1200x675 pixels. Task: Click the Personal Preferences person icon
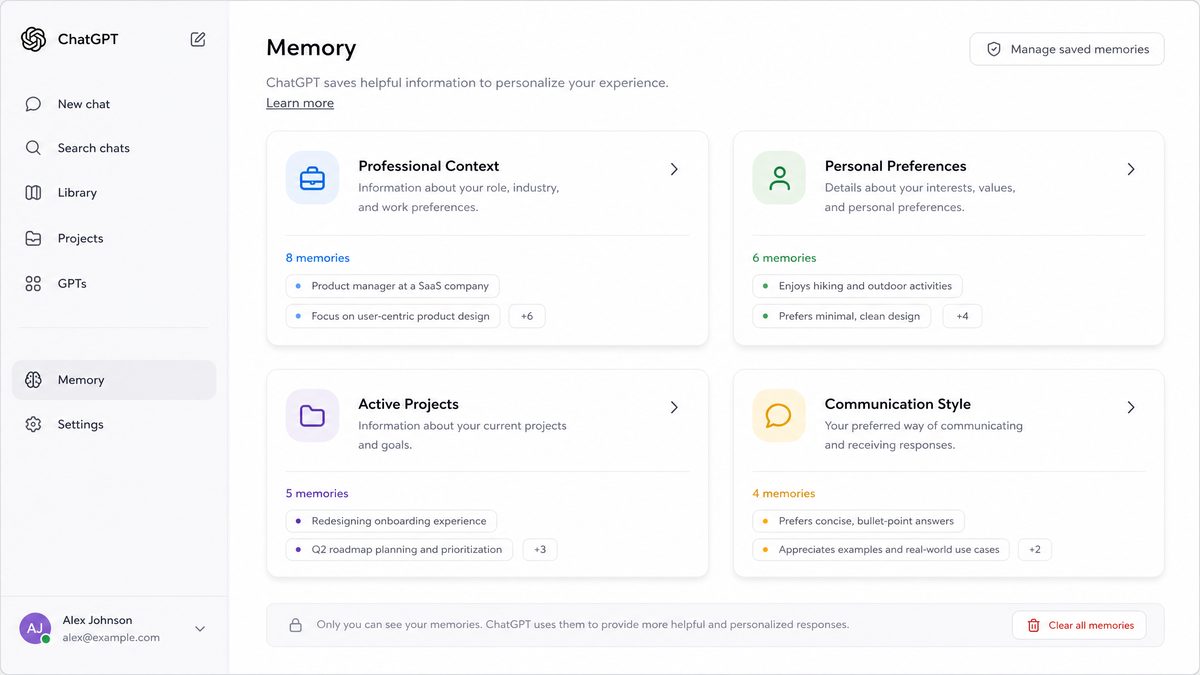pyautogui.click(x=779, y=178)
